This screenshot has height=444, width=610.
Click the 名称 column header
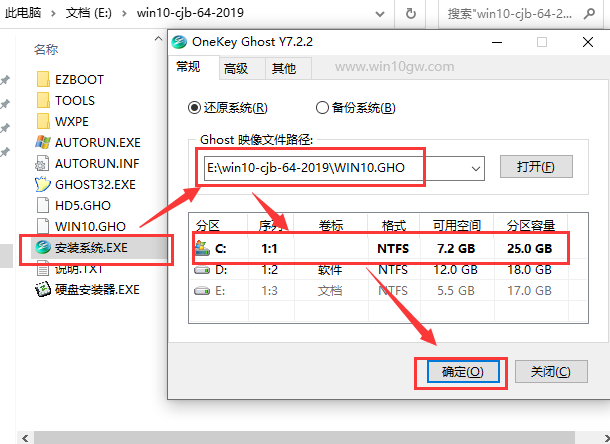click(46, 49)
